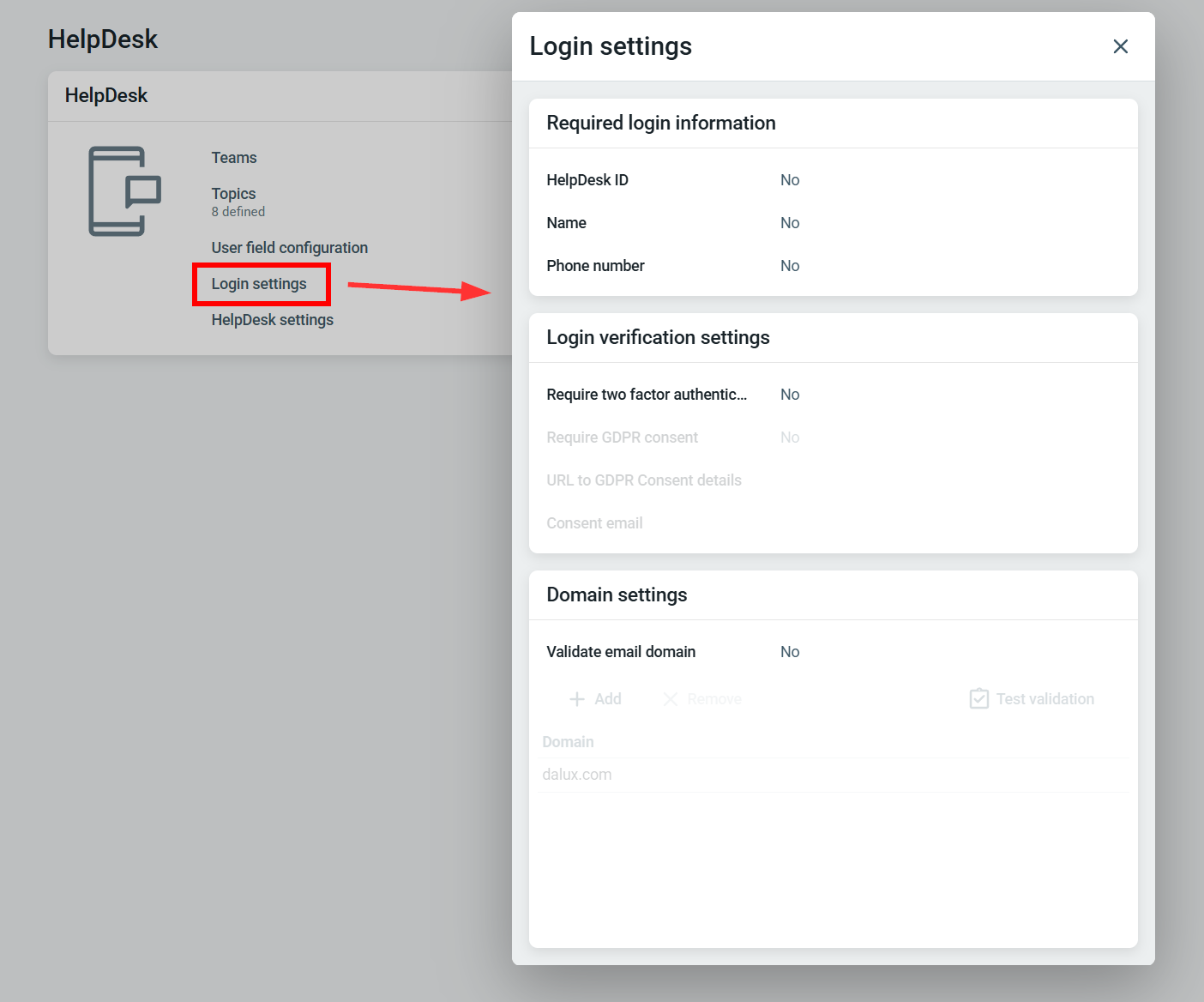
Task: Close the Login settings panel
Action: (1120, 46)
